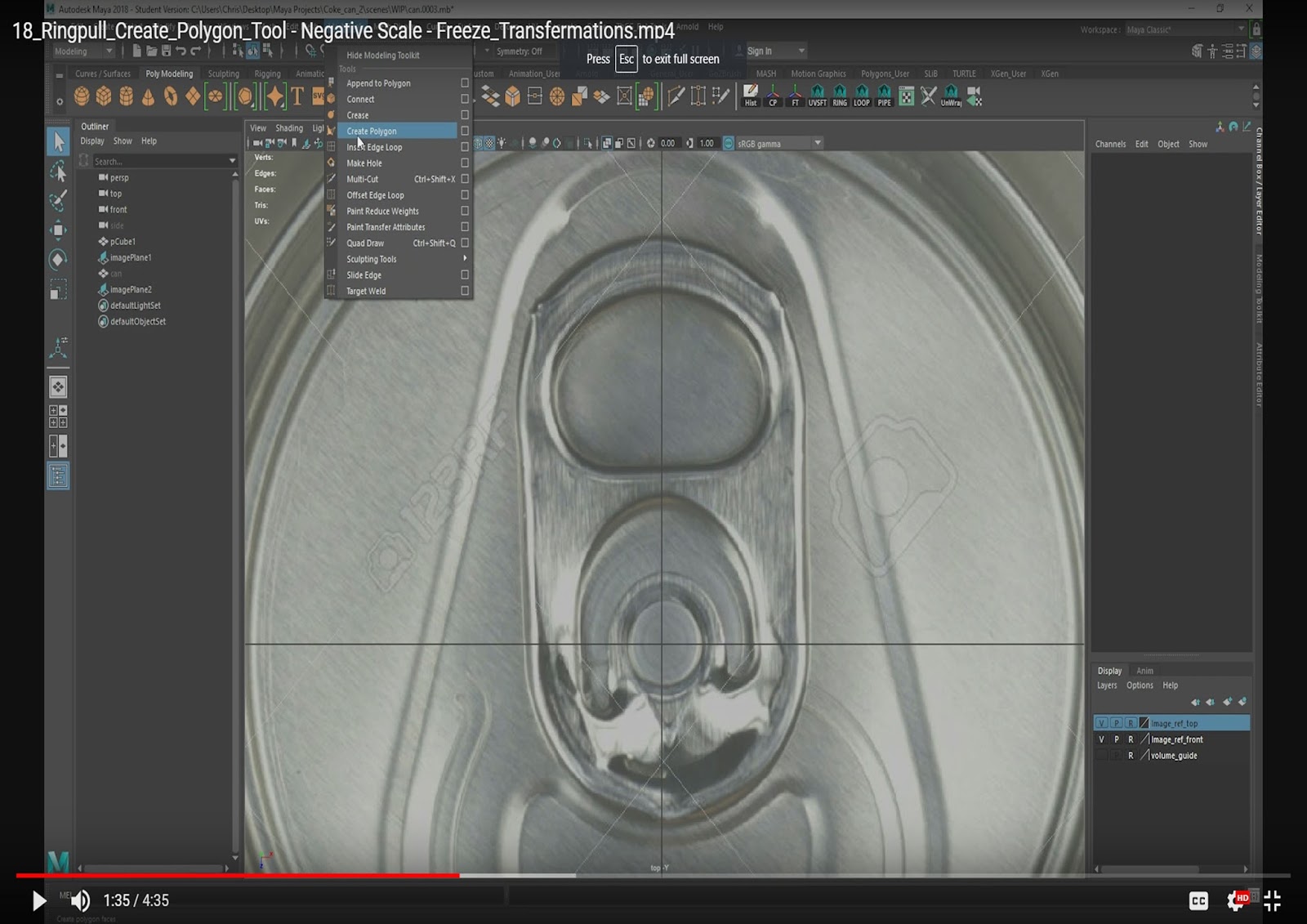Select the polygon sphere tool on the shelf
The width and height of the screenshot is (1307, 924).
(84, 96)
